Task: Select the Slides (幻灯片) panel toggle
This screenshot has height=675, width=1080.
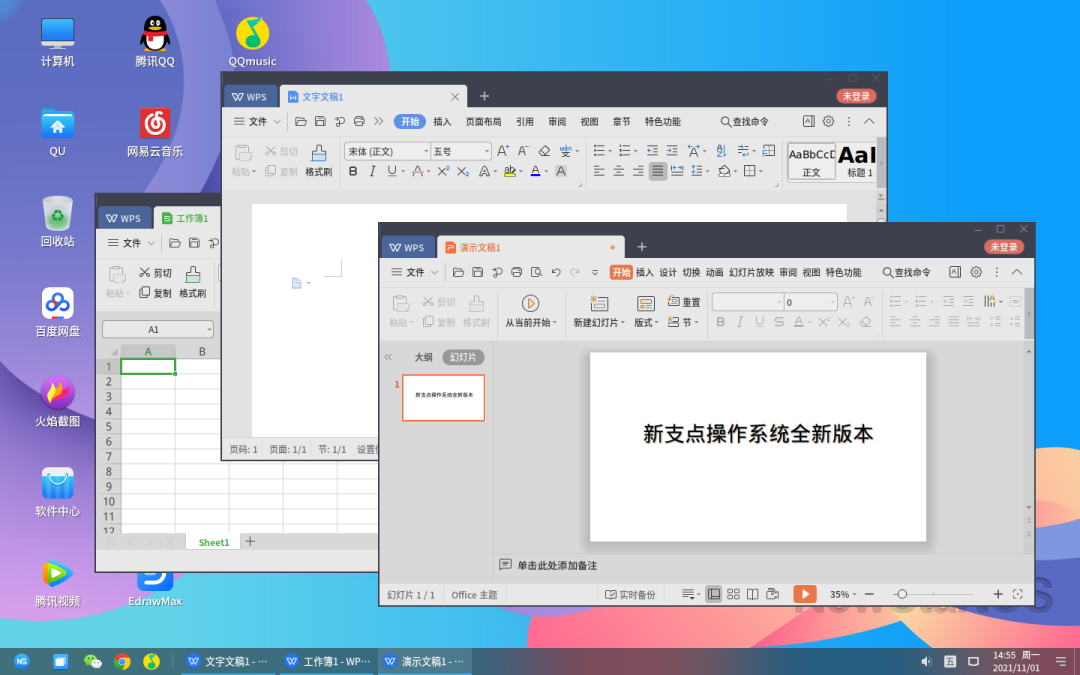Action: pos(463,357)
